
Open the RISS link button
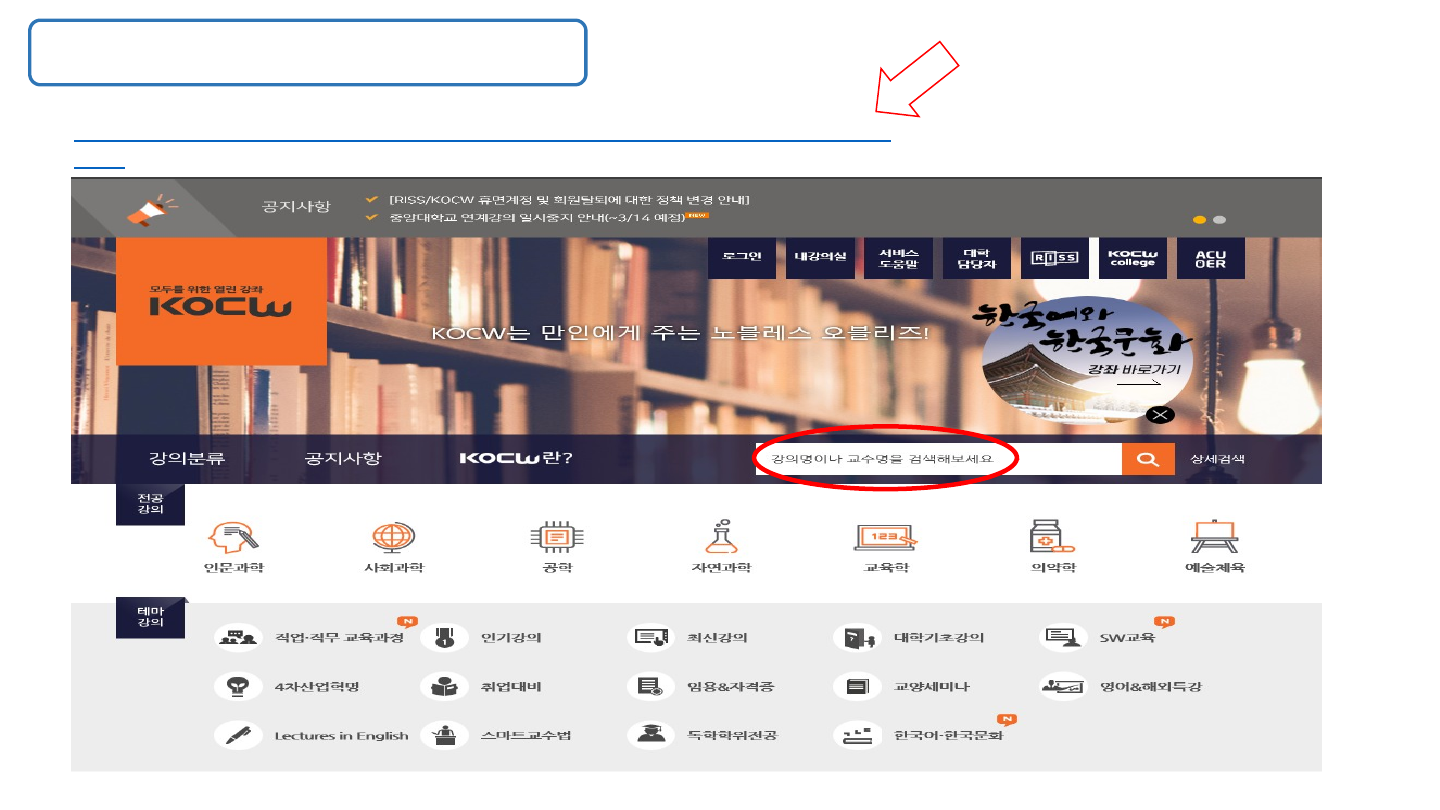tap(1055, 258)
